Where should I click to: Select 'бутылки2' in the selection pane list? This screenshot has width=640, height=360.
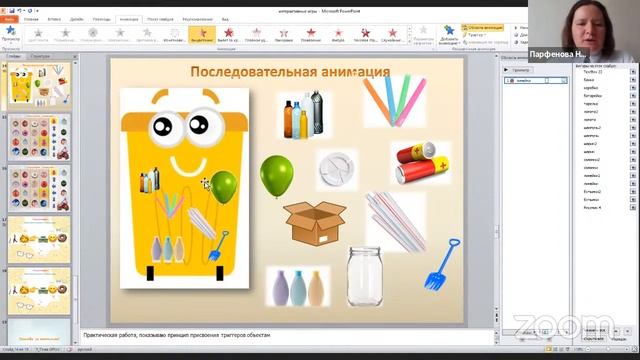(592, 191)
